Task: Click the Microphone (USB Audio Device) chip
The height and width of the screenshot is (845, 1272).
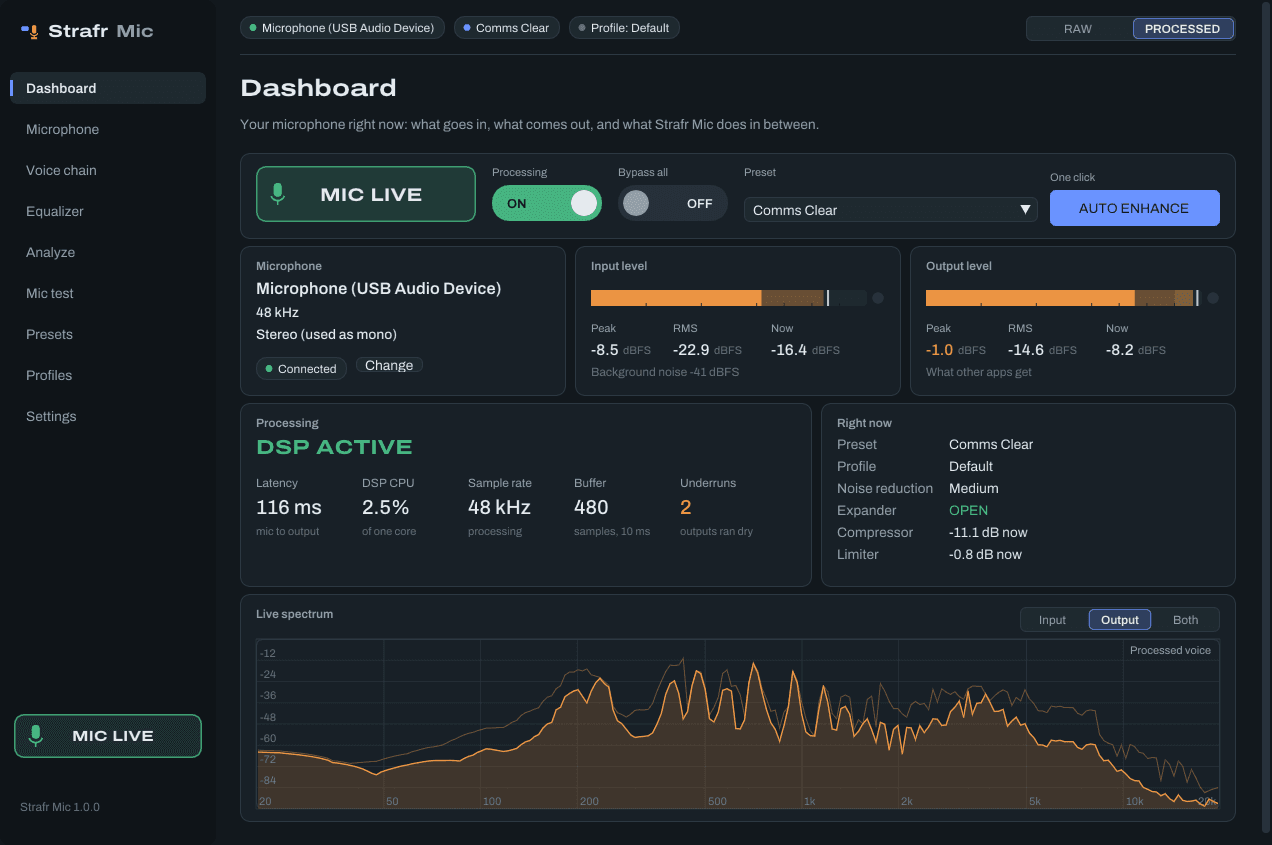Action: point(343,28)
